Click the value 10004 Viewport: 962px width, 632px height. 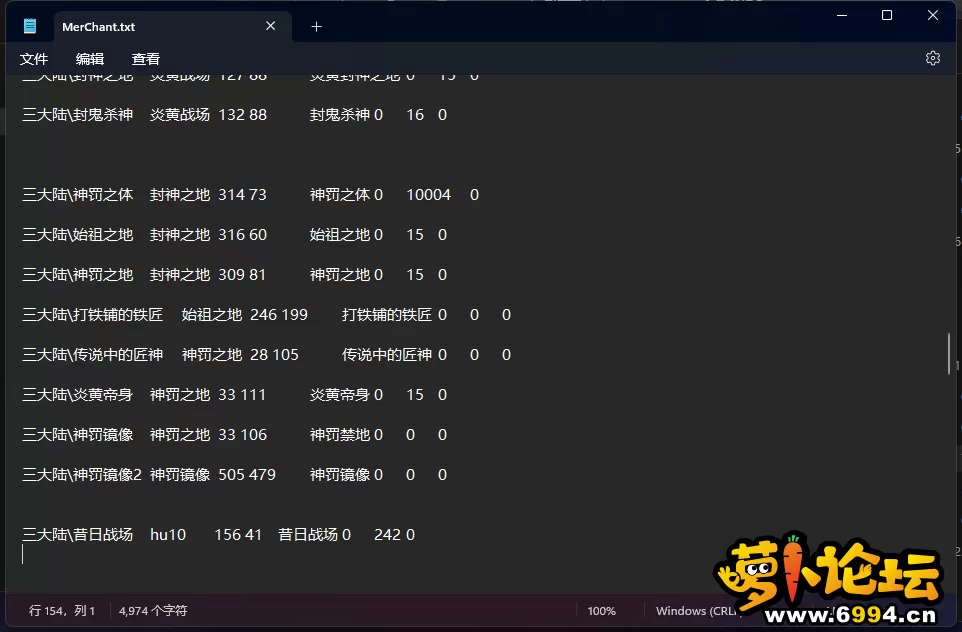coord(429,195)
